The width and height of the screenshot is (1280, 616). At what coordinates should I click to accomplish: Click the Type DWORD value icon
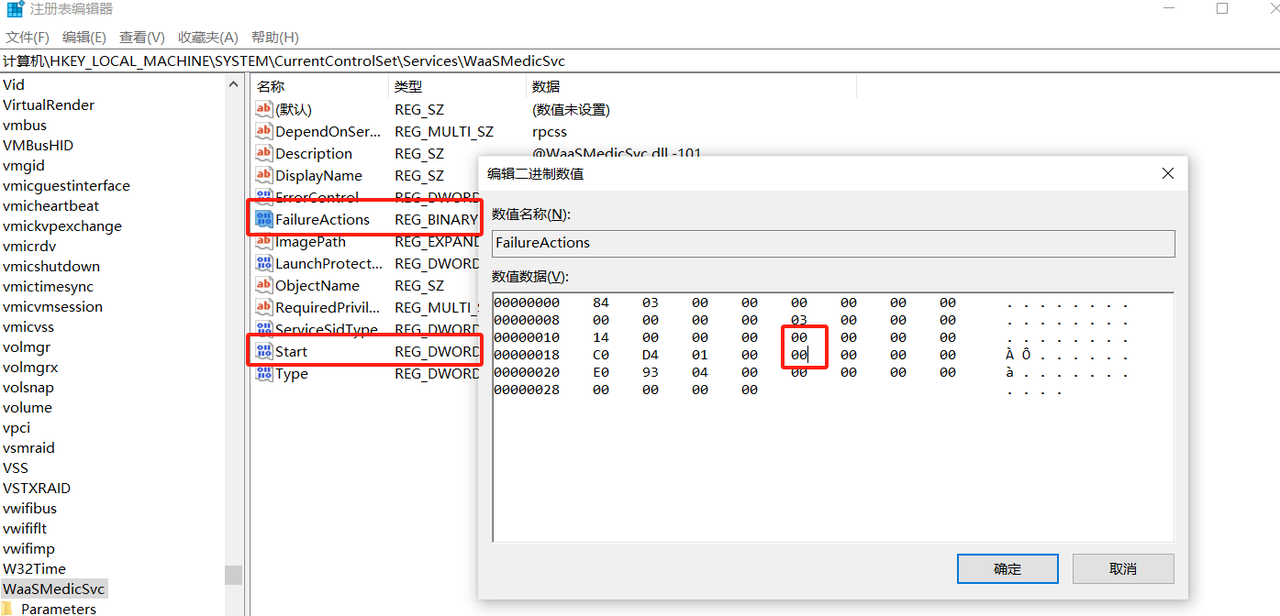(x=264, y=374)
